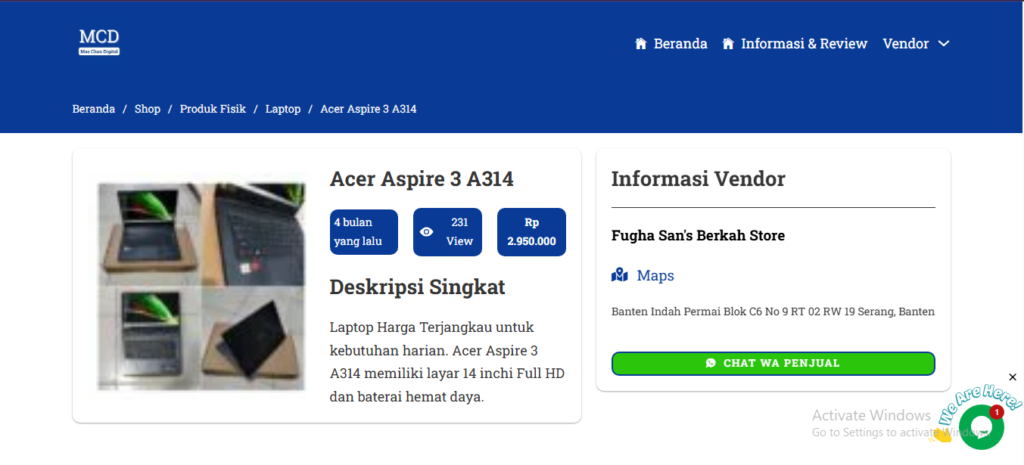1024x465 pixels.
Task: Click the eye icon in the view badge
Action: 426,232
